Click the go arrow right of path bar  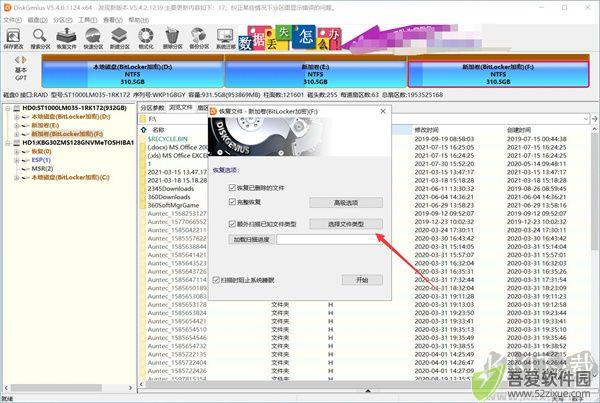coord(594,119)
